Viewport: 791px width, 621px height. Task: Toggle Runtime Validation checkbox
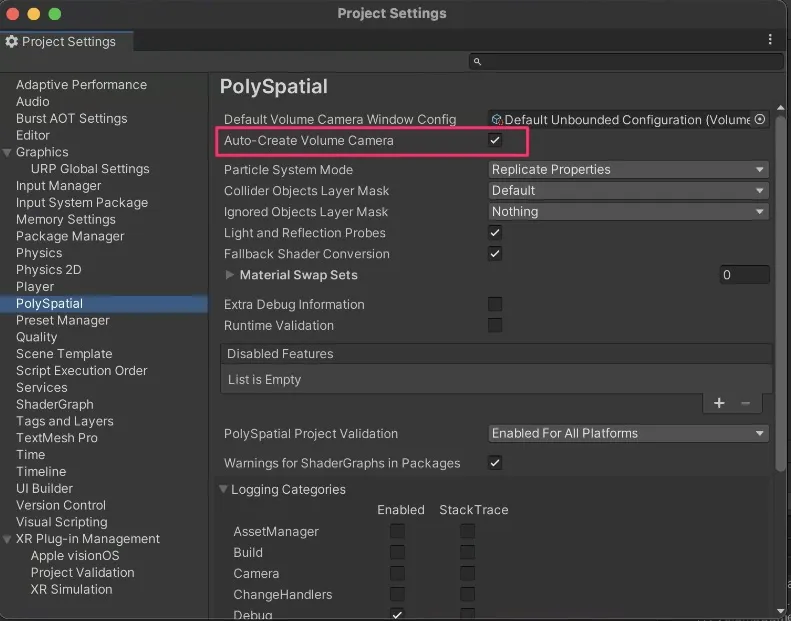[x=495, y=325]
